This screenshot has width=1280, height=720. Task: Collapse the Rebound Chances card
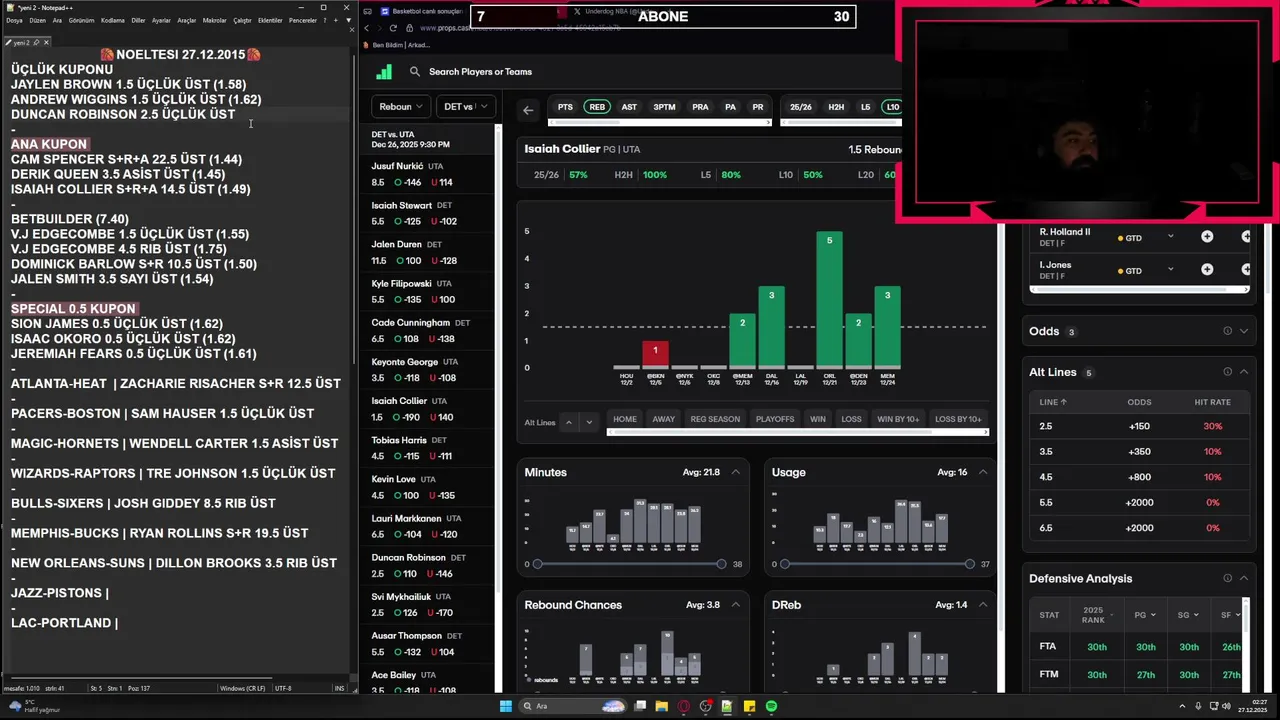(x=736, y=604)
